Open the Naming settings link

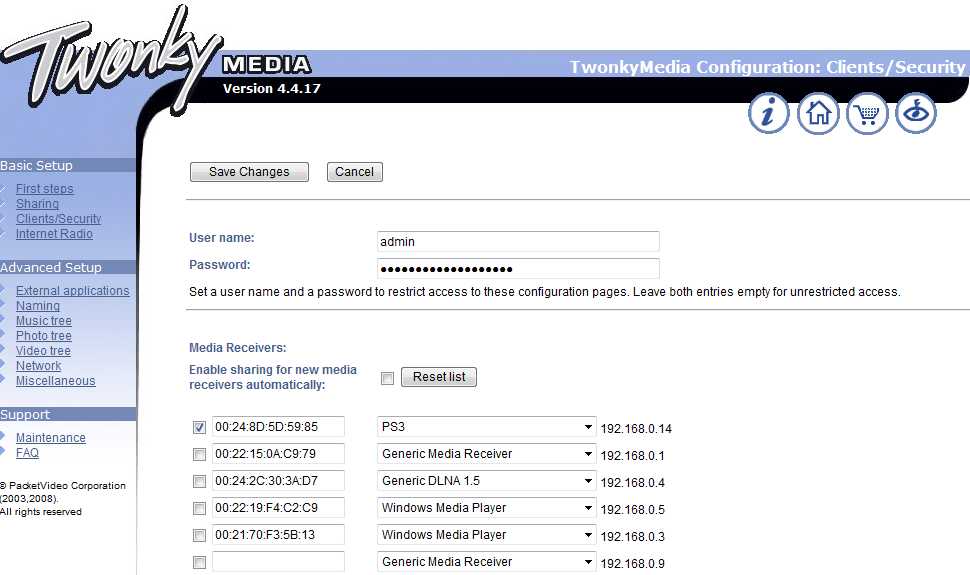click(x=38, y=306)
